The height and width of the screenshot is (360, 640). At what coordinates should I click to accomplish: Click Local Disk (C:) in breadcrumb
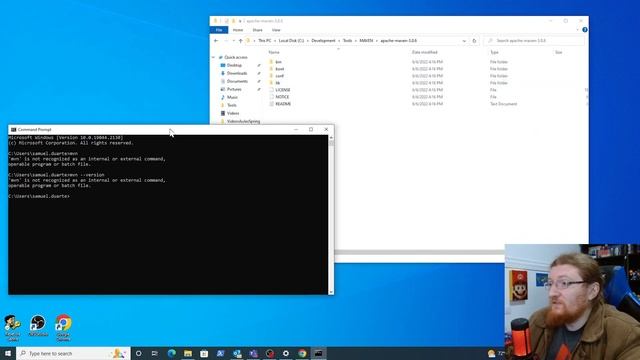(291, 41)
